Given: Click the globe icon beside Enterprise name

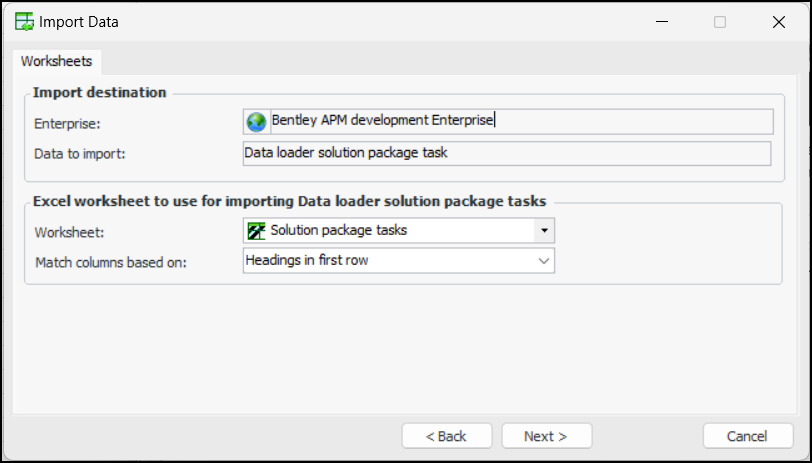Looking at the screenshot, I should point(257,121).
